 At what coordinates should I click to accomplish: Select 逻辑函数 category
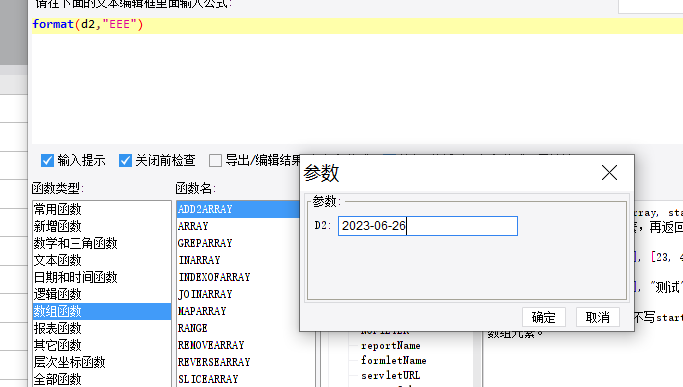click(x=101, y=294)
